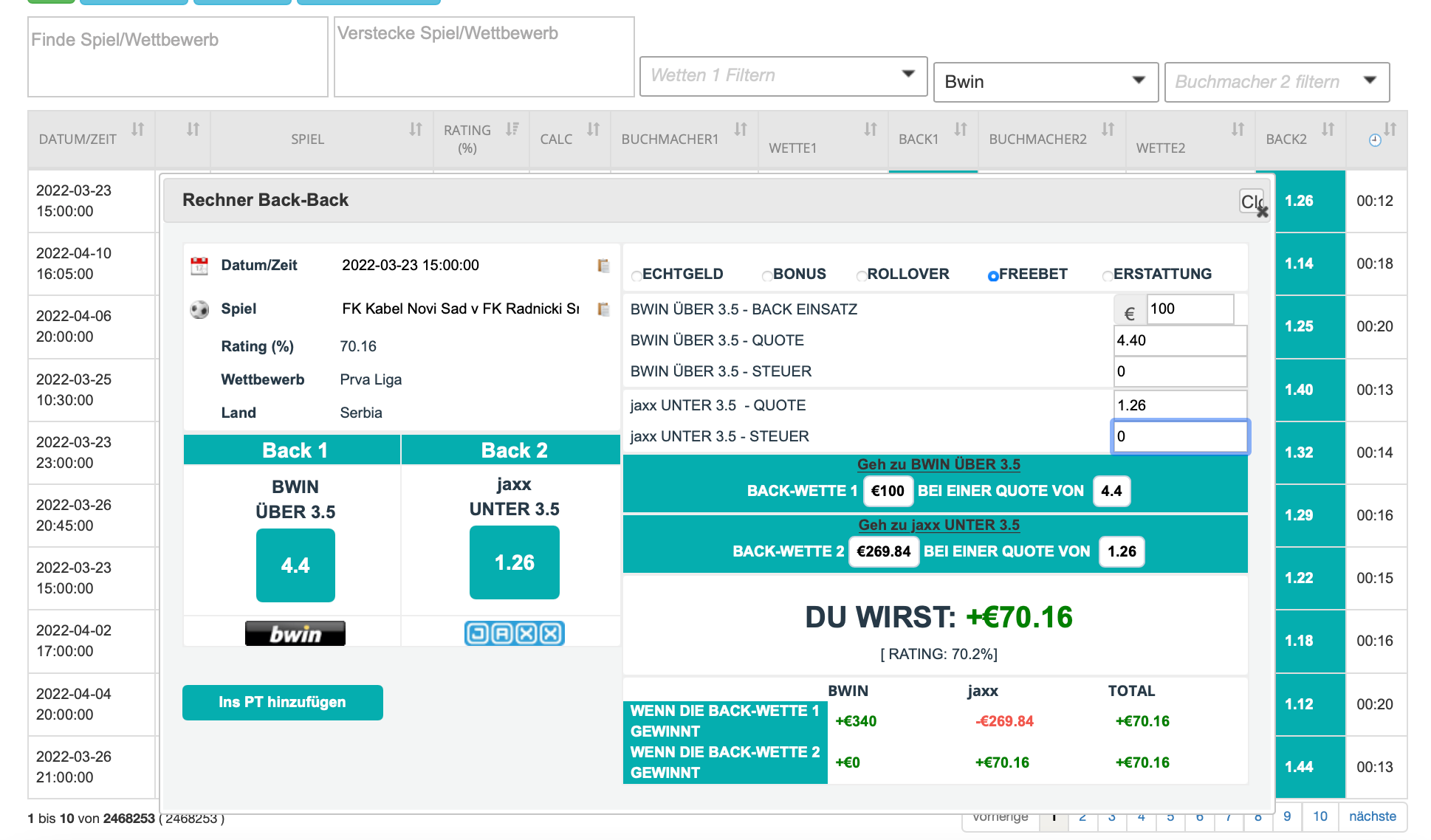The image size is (1431, 840).
Task: Sort by DATUM/ZEIT column arrows
Action: pyautogui.click(x=138, y=129)
